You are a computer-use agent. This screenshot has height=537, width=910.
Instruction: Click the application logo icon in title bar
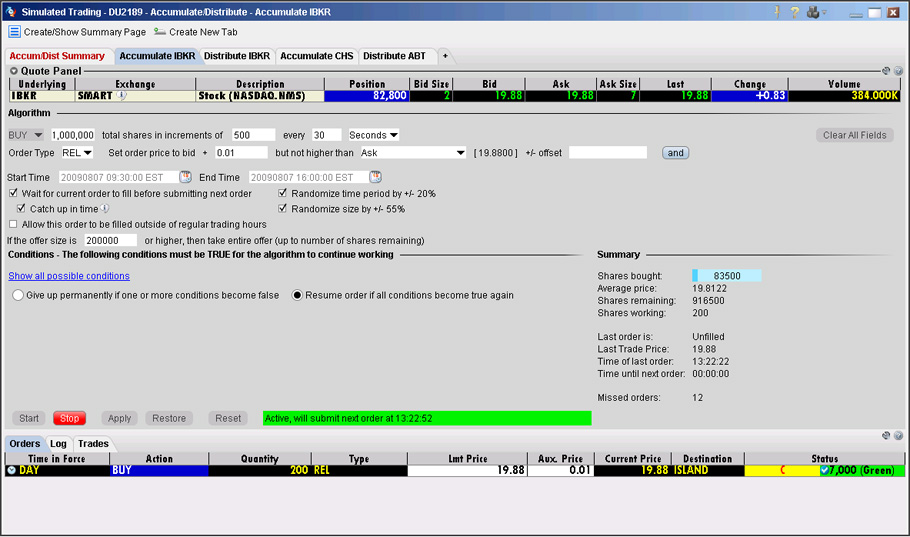tap(10, 12)
